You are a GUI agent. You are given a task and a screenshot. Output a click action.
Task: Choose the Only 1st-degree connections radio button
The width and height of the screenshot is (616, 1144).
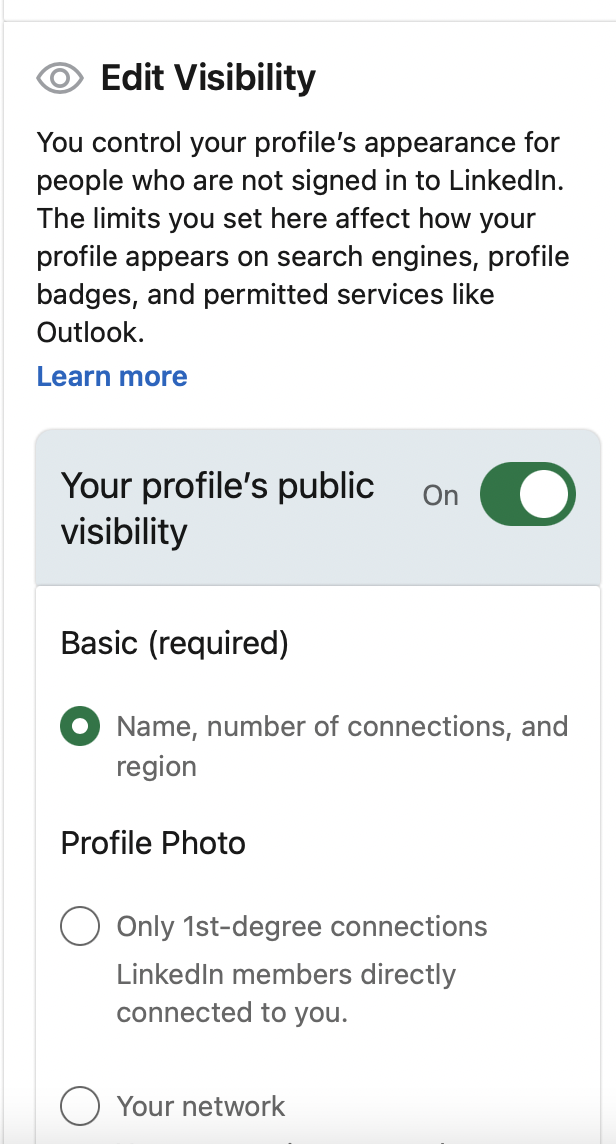coord(80,927)
